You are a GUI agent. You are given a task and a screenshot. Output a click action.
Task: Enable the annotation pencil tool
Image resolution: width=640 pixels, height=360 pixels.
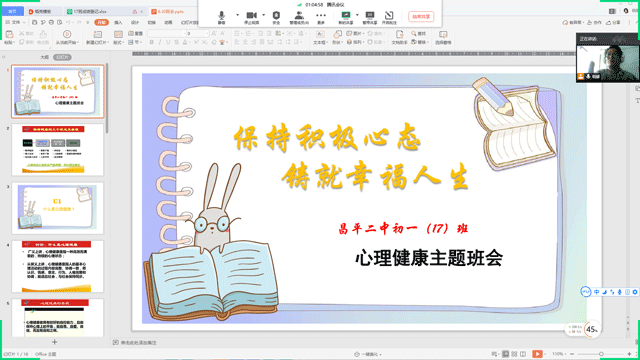(389, 17)
